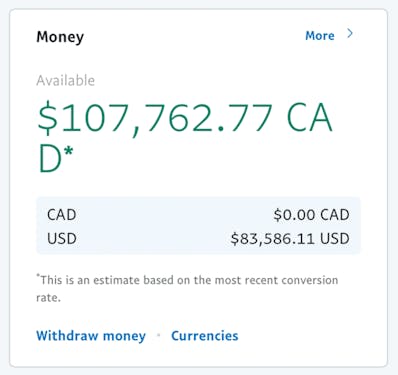Click the Withdraw money link

pos(91,336)
